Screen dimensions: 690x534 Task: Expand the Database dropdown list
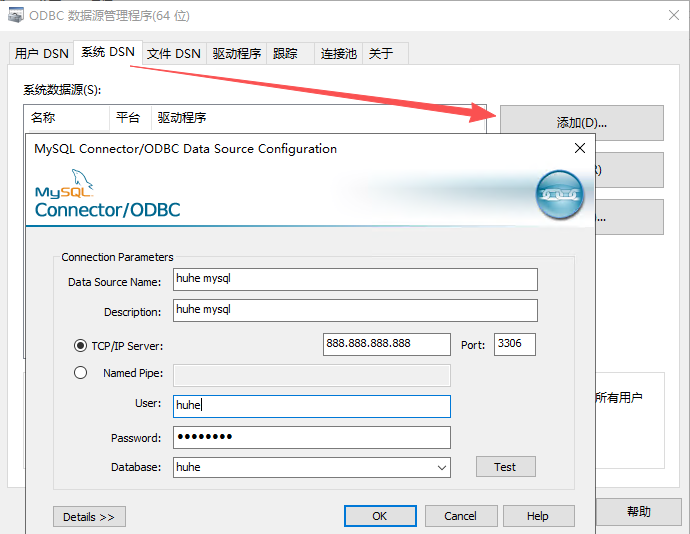pyautogui.click(x=441, y=467)
